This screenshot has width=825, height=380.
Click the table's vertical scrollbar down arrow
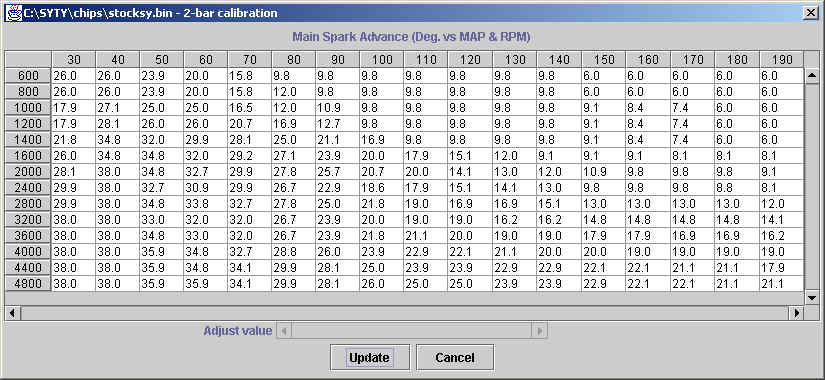811,298
